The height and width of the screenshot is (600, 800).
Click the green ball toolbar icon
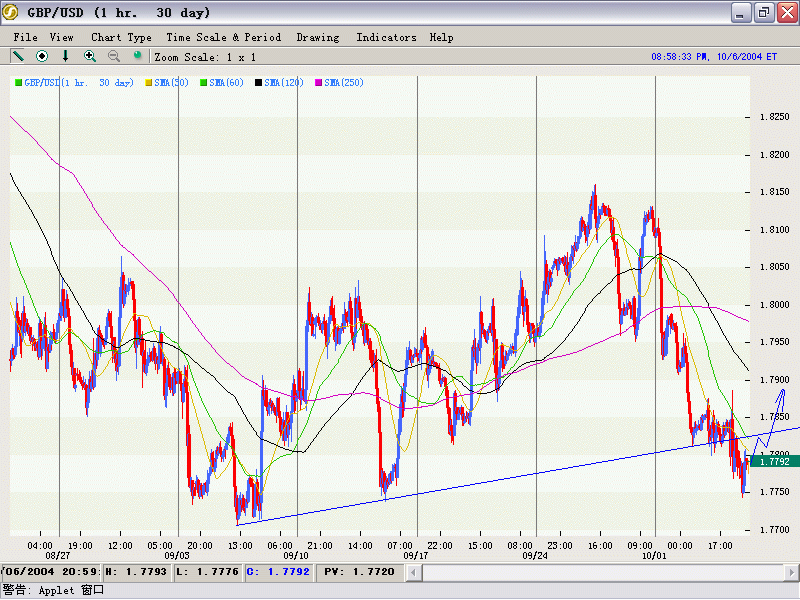[138, 57]
